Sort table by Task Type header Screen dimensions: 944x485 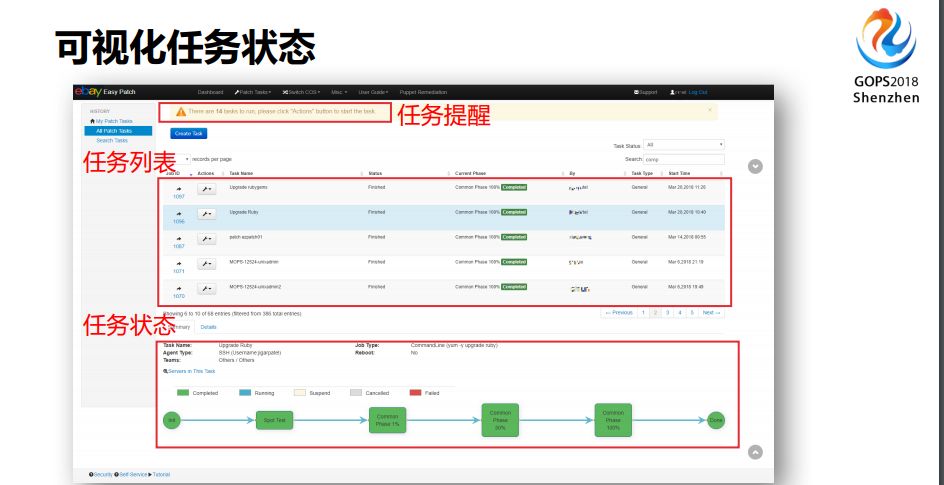tap(642, 173)
